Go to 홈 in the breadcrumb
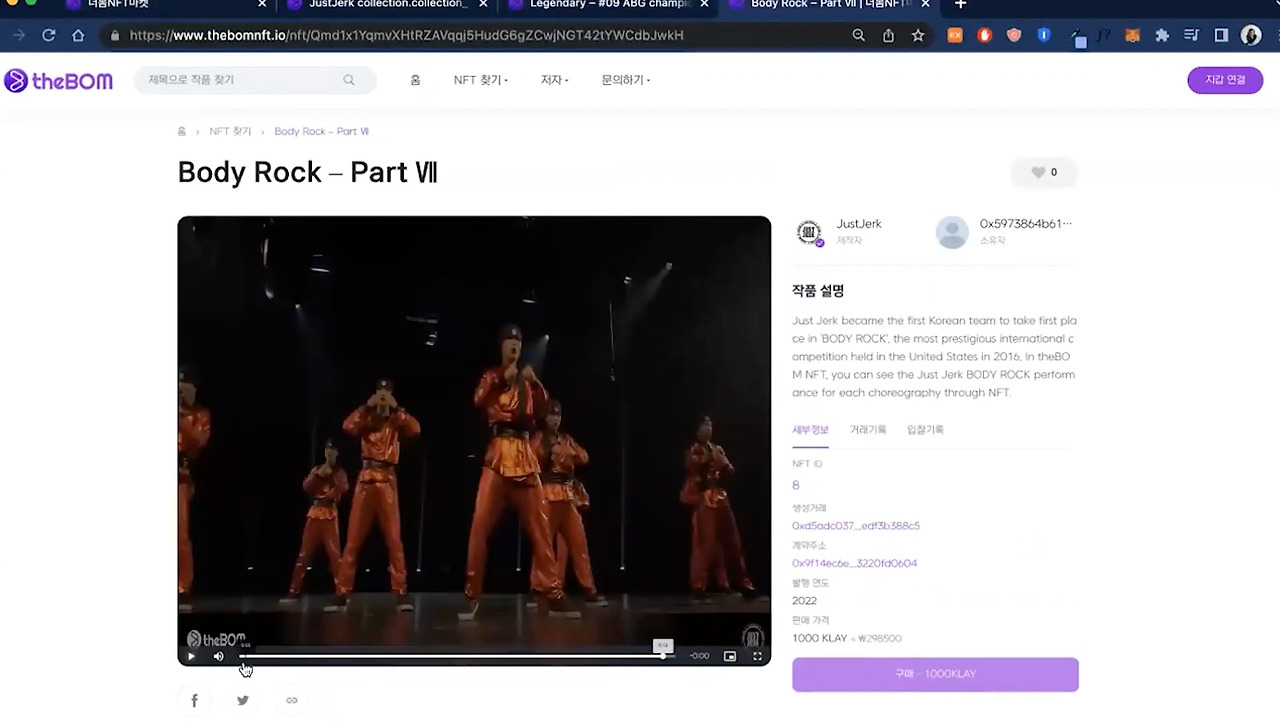 pyautogui.click(x=182, y=131)
